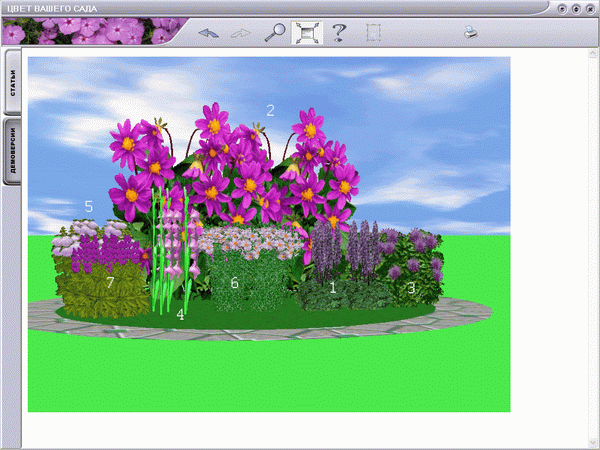Minimize the window via title bar button
600x450 pixels.
click(x=562, y=9)
